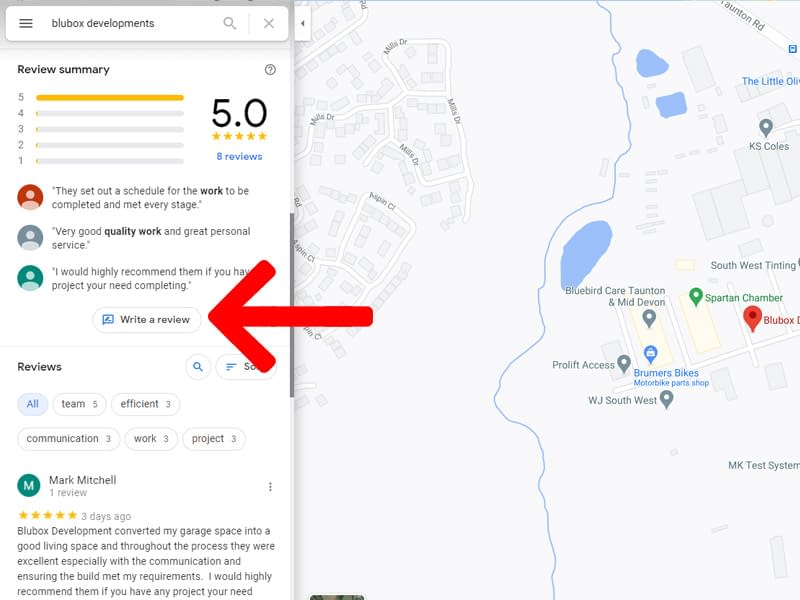800x600 pixels.
Task: Open the hamburger menu in search bar
Action: pyautogui.click(x=26, y=23)
